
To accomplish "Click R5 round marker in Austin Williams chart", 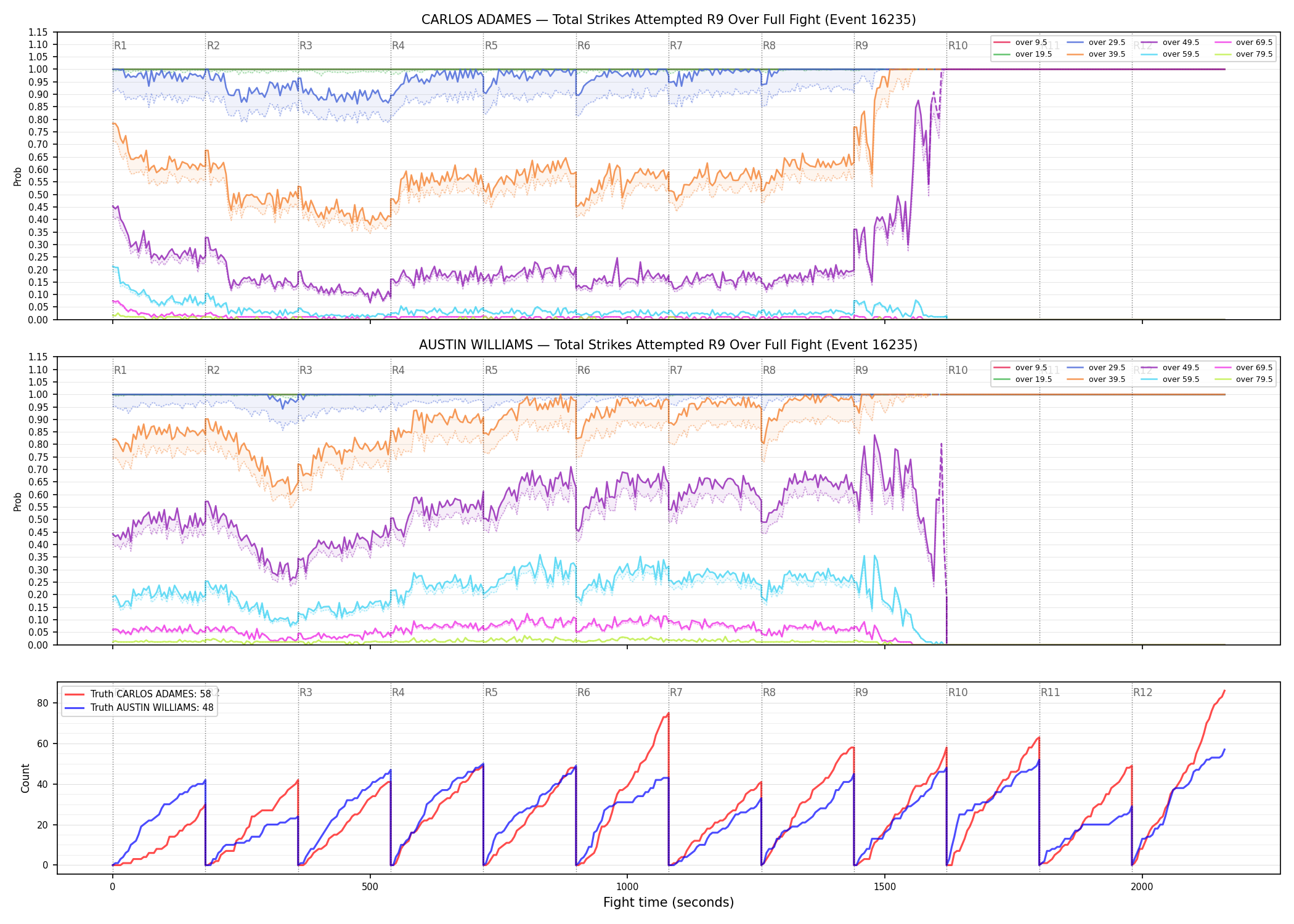I will (491, 370).
